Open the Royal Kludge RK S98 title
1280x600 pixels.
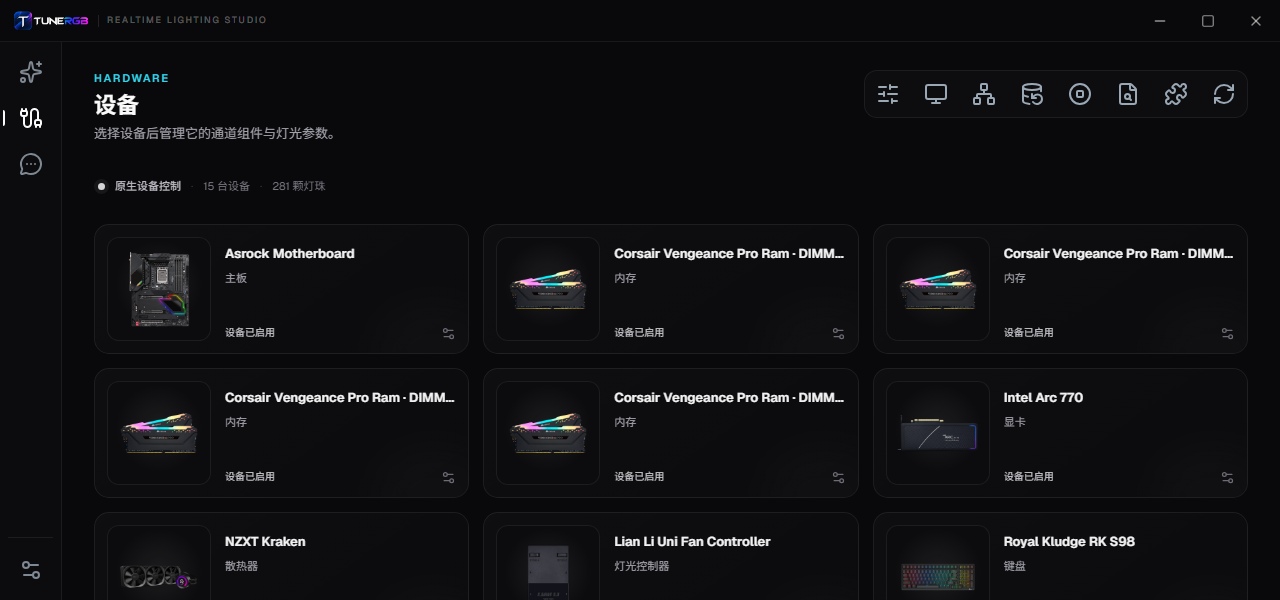(x=1069, y=542)
